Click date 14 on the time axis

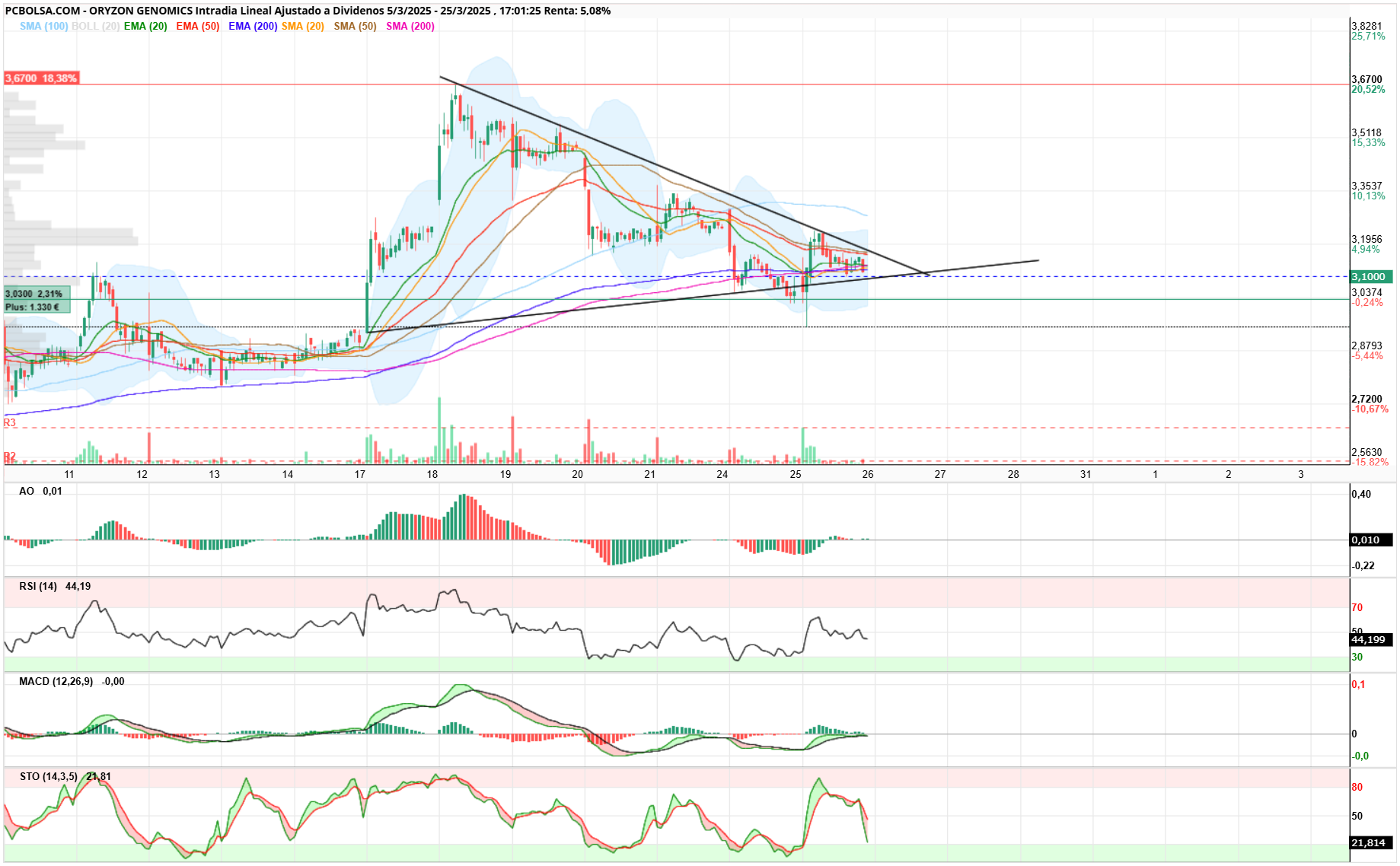click(288, 474)
